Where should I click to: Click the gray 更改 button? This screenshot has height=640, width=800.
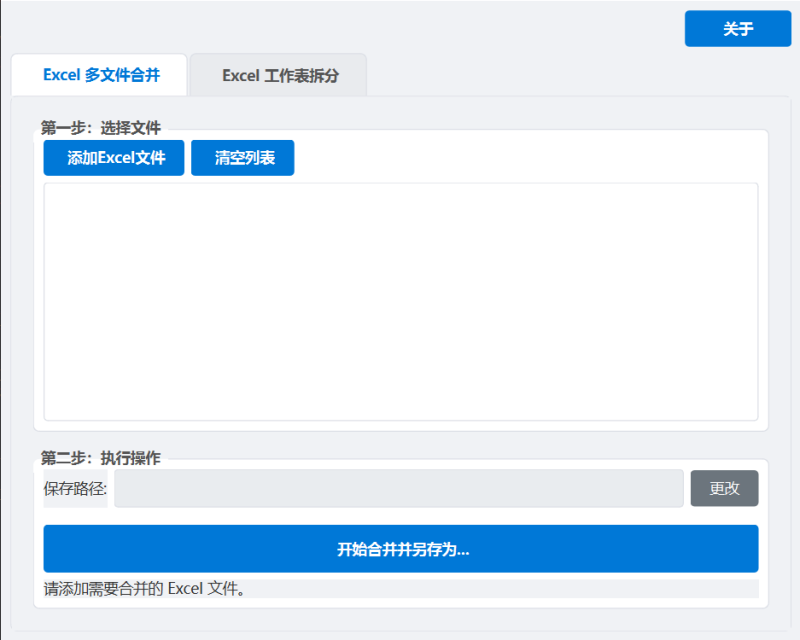click(724, 488)
